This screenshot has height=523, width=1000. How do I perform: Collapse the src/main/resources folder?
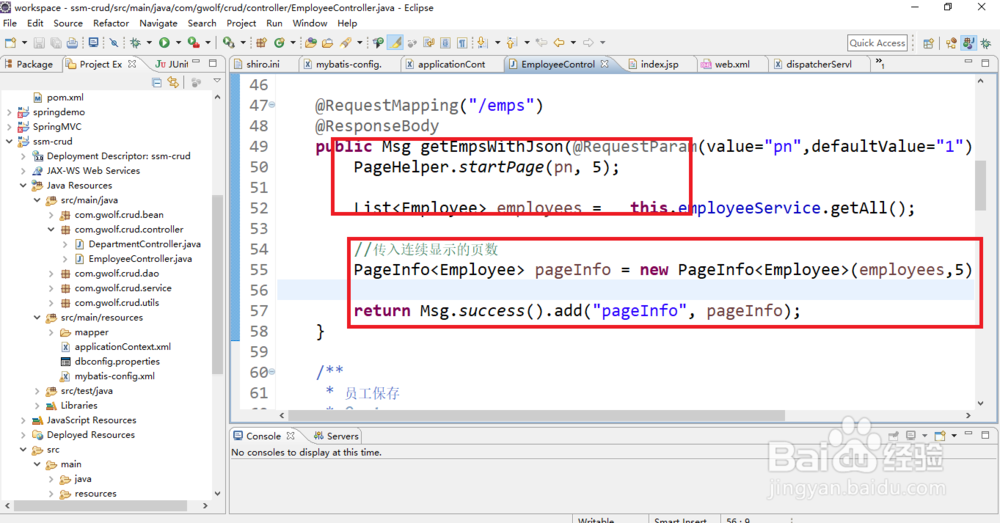37,318
